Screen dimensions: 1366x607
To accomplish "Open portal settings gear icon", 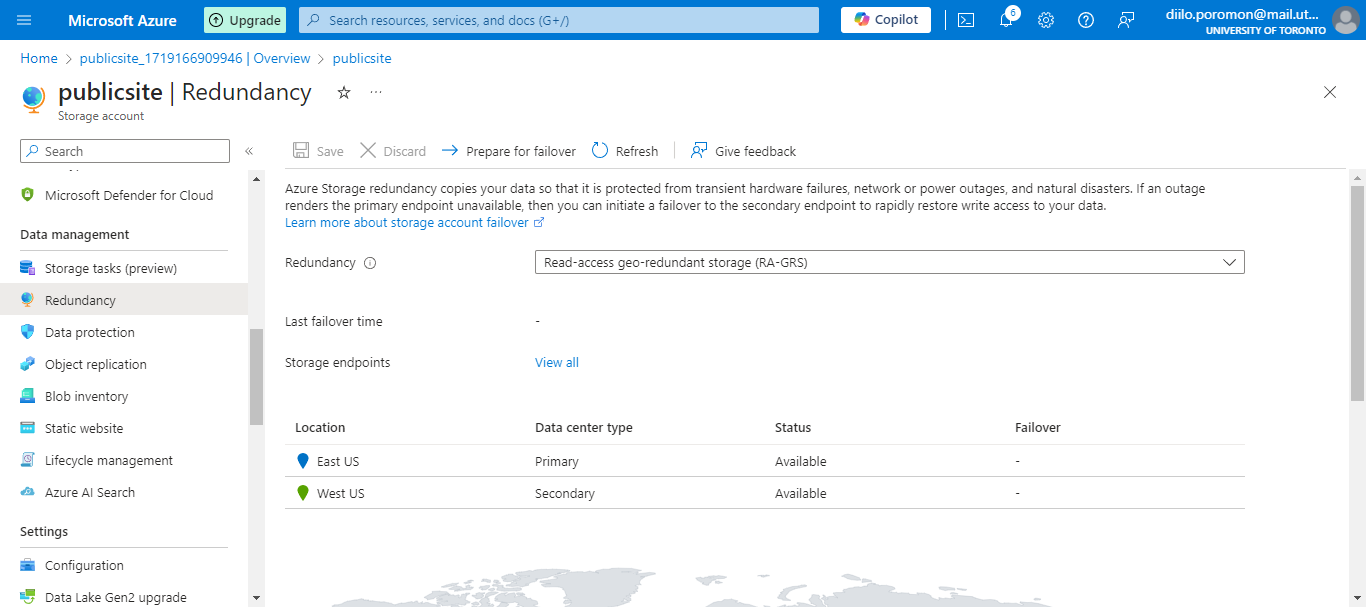I will (1046, 20).
